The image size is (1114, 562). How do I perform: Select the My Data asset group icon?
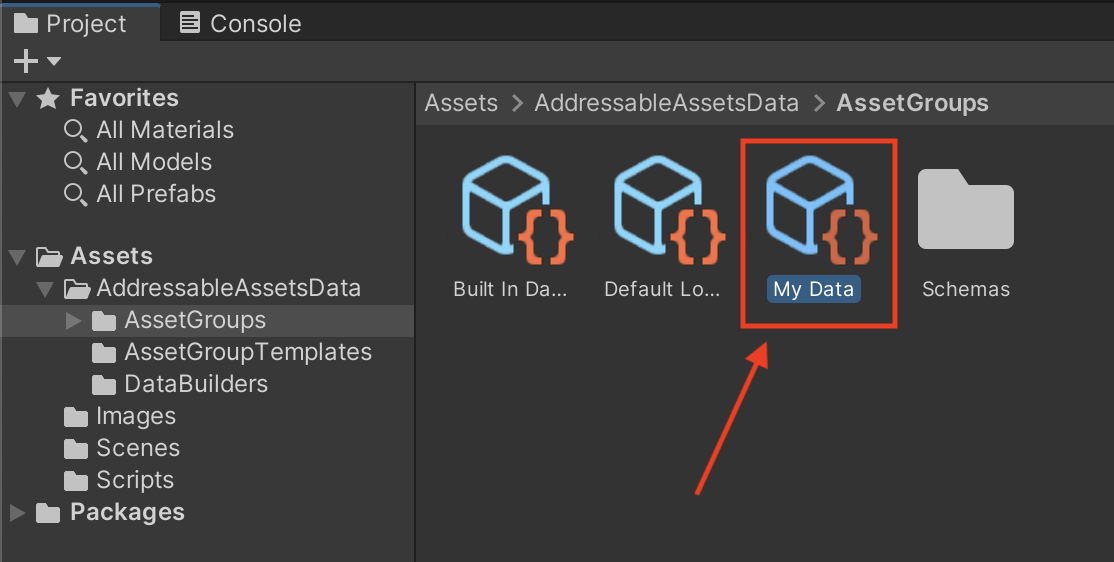point(821,210)
